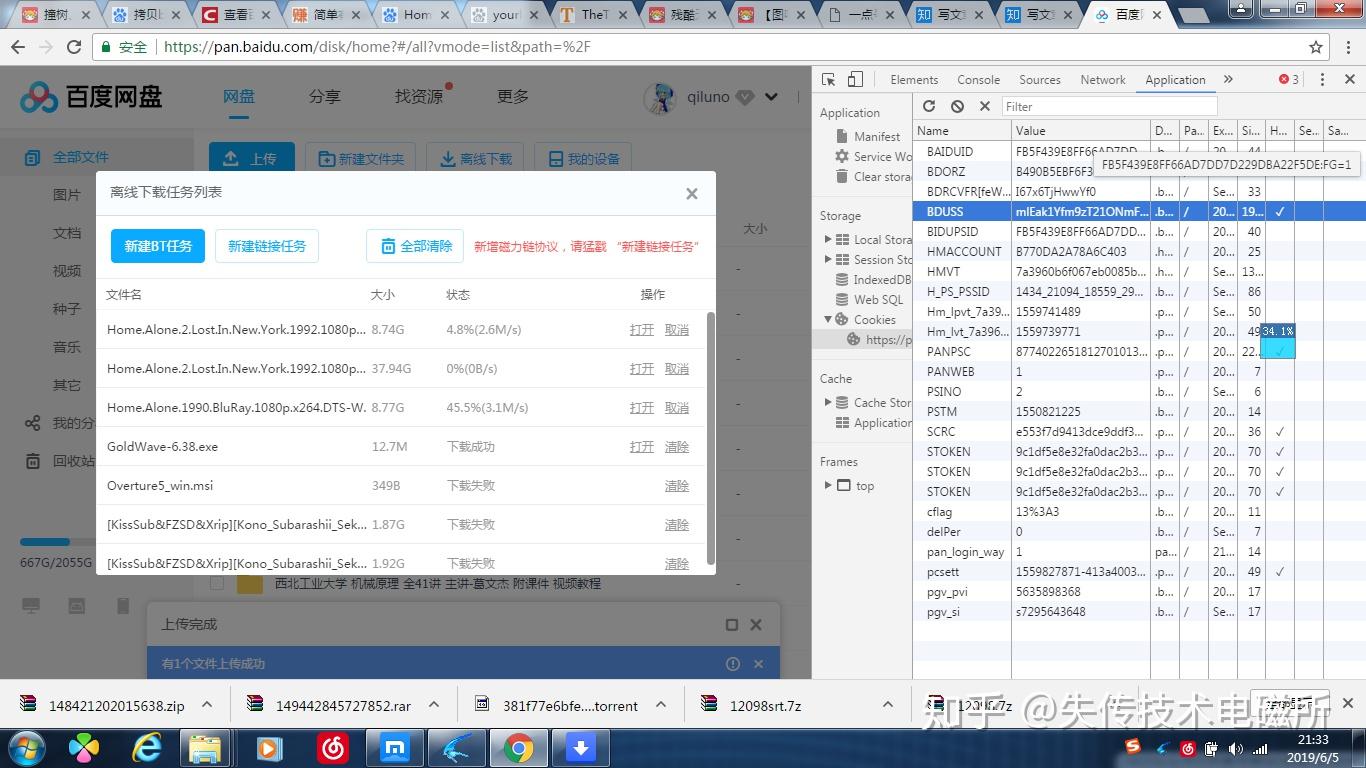Refresh the cookies table in DevTools

(x=929, y=106)
